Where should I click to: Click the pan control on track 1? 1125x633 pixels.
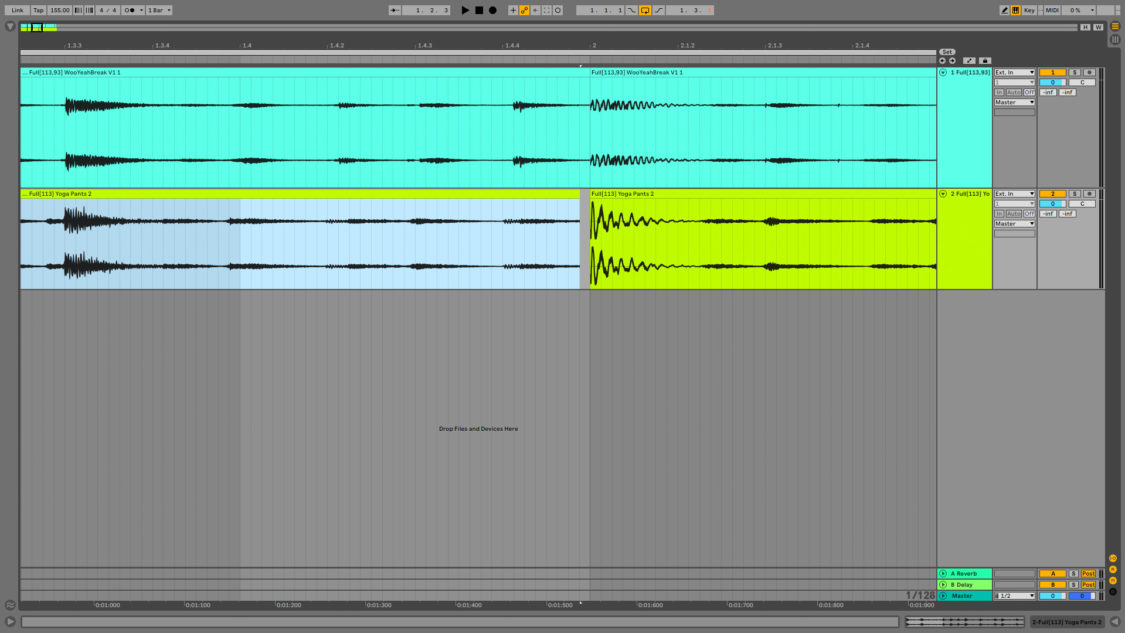click(1082, 82)
